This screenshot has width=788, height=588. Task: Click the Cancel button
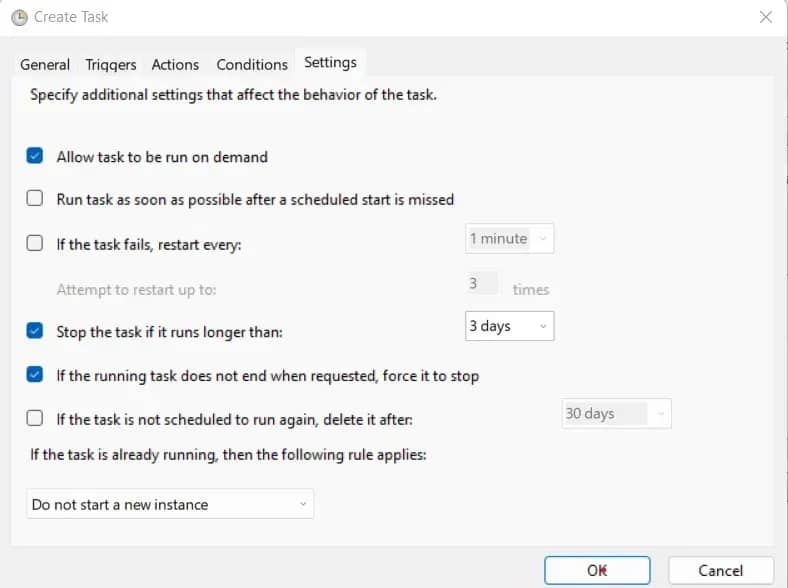coord(720,570)
